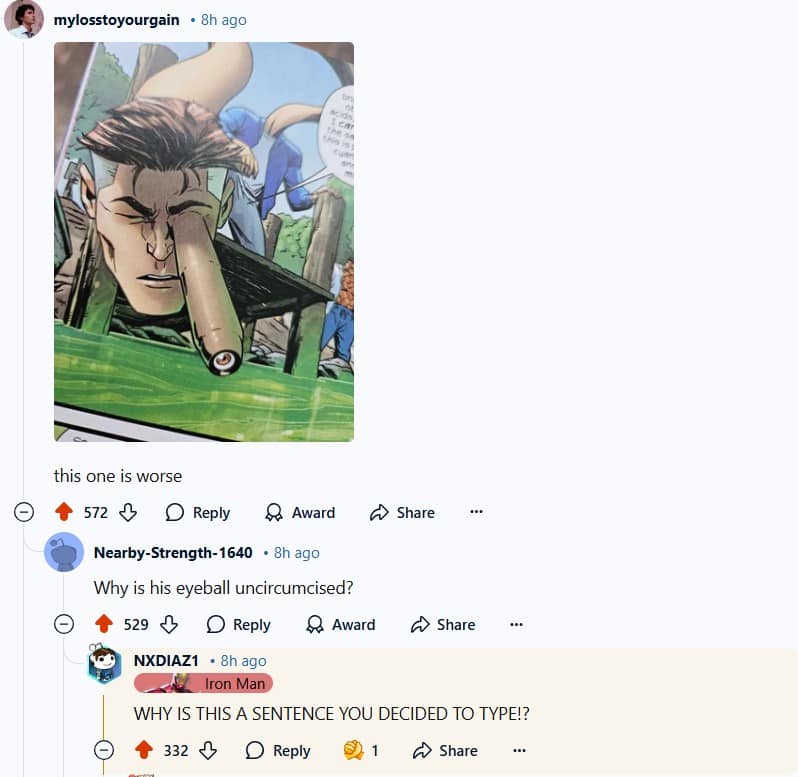This screenshot has height=777, width=798.
Task: Open more options on NXDIAZ1's comment
Action: (519, 750)
